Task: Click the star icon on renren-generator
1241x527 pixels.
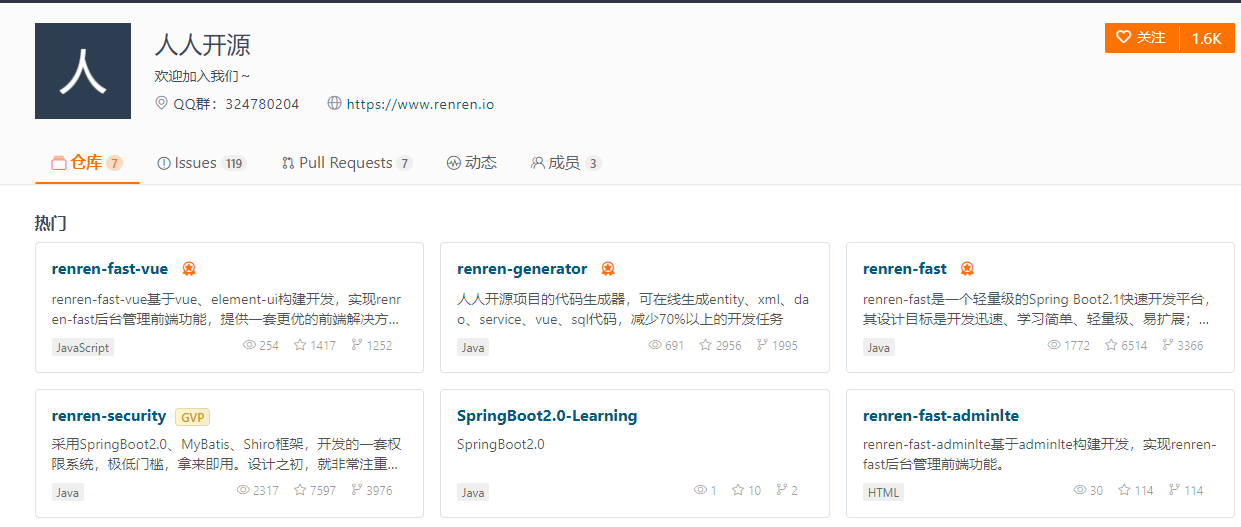Action: (x=706, y=345)
